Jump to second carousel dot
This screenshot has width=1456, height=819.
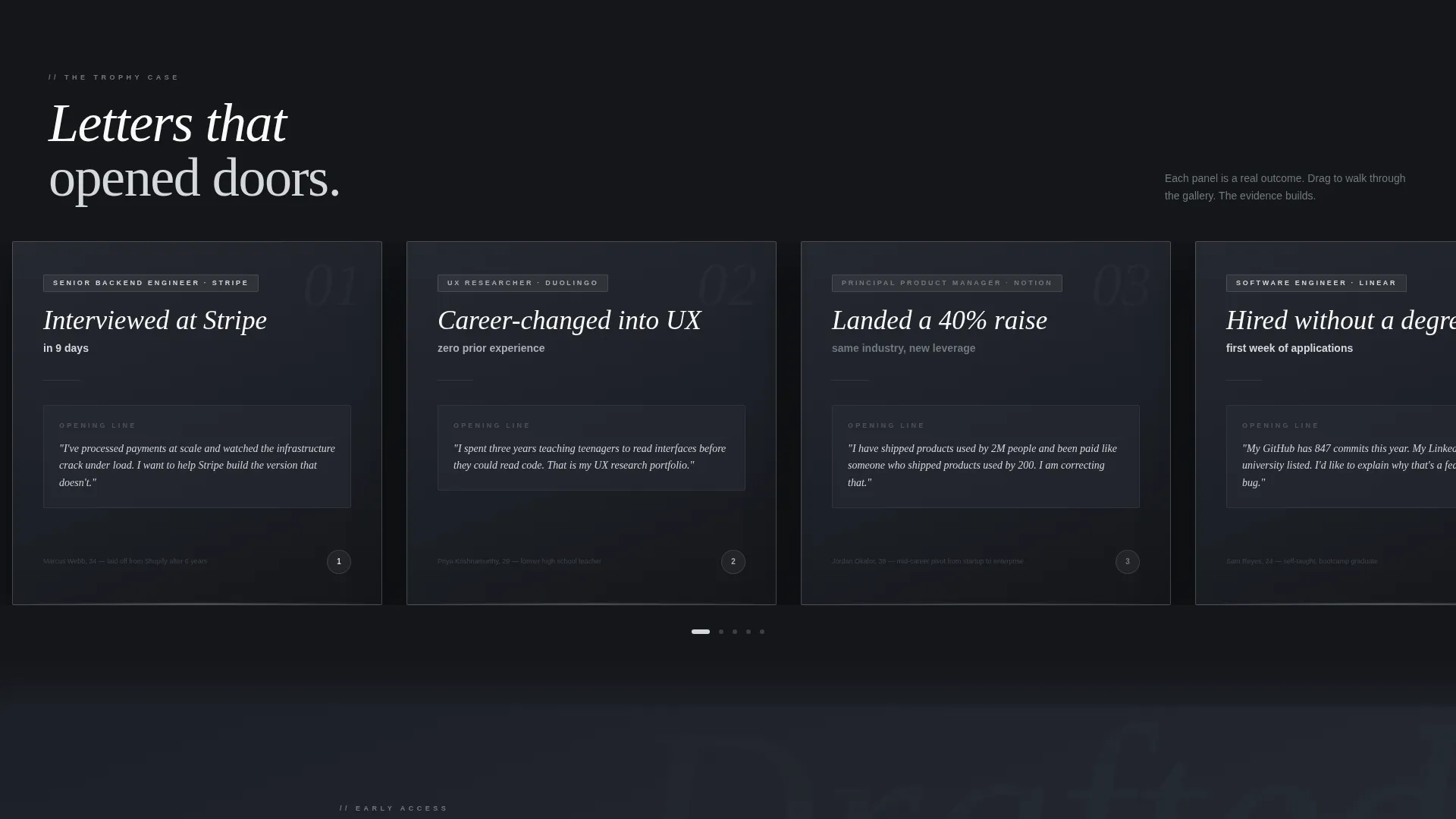pos(721,632)
